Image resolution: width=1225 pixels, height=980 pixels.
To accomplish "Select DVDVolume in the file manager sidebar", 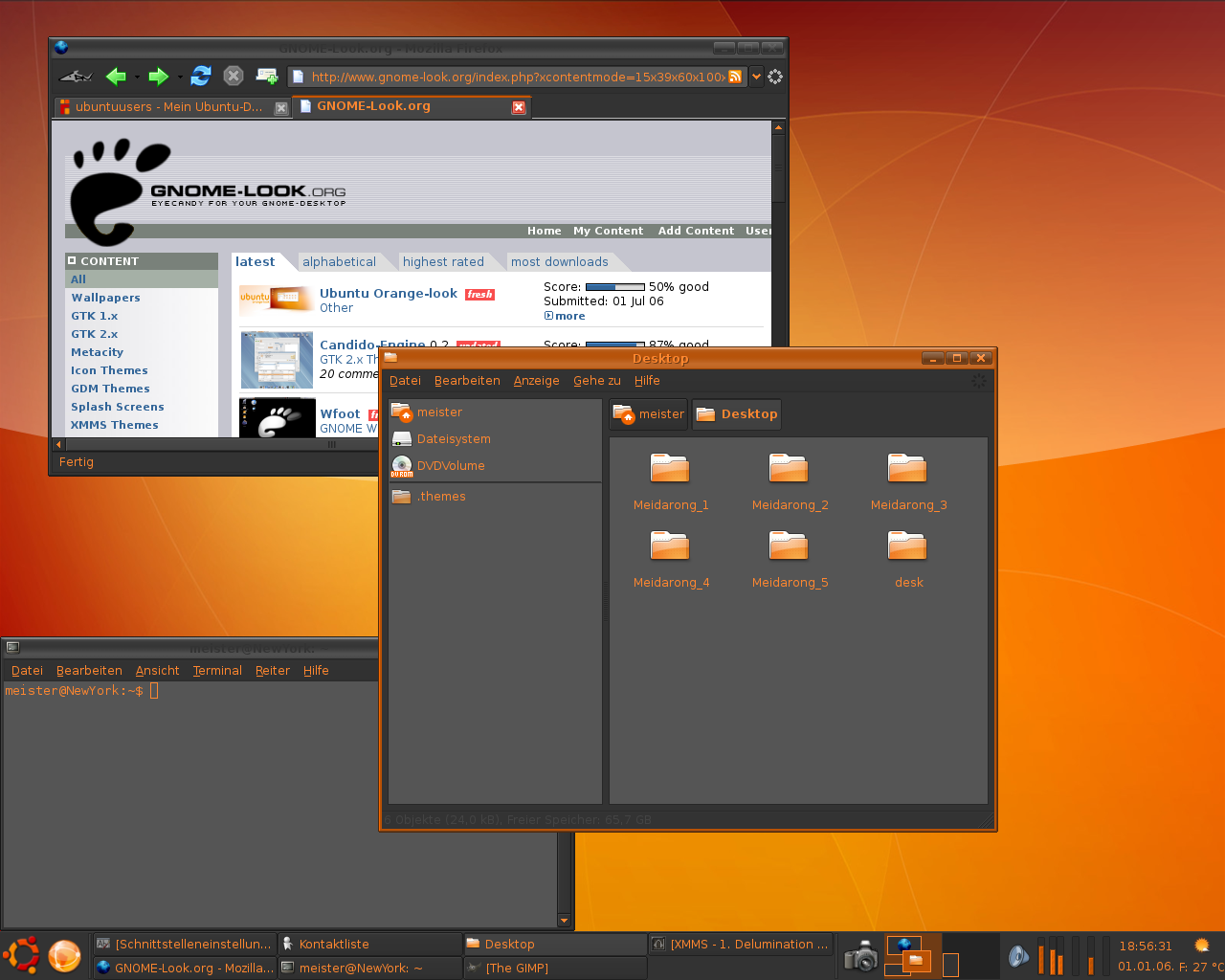I will pyautogui.click(x=495, y=466).
